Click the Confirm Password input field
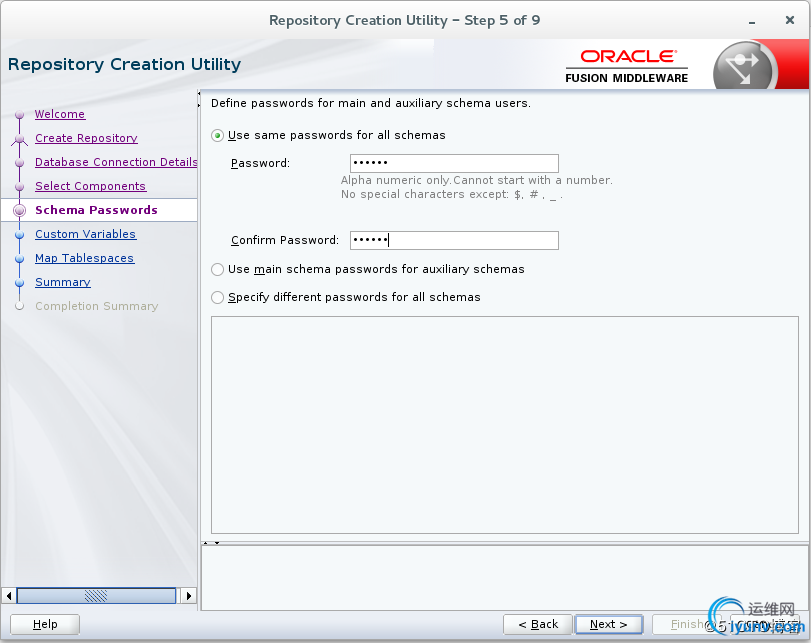This screenshot has width=811, height=643. [454, 241]
